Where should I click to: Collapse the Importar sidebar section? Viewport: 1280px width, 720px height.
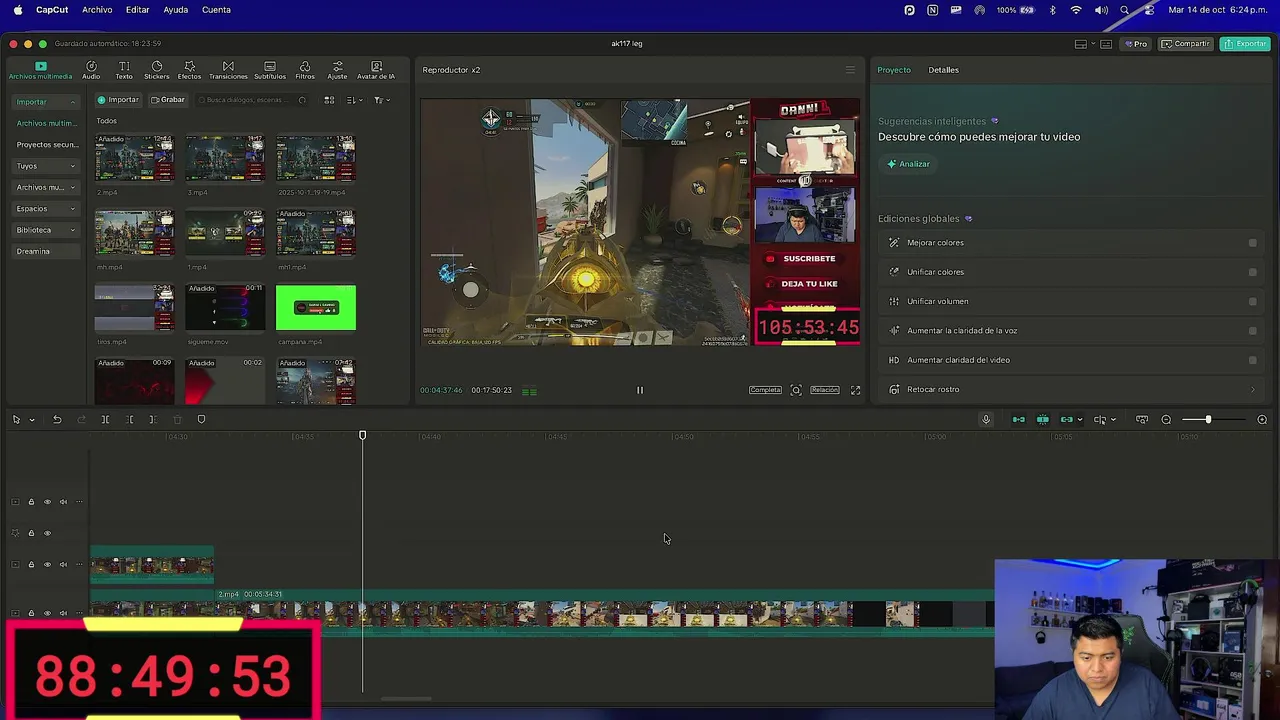[72, 102]
